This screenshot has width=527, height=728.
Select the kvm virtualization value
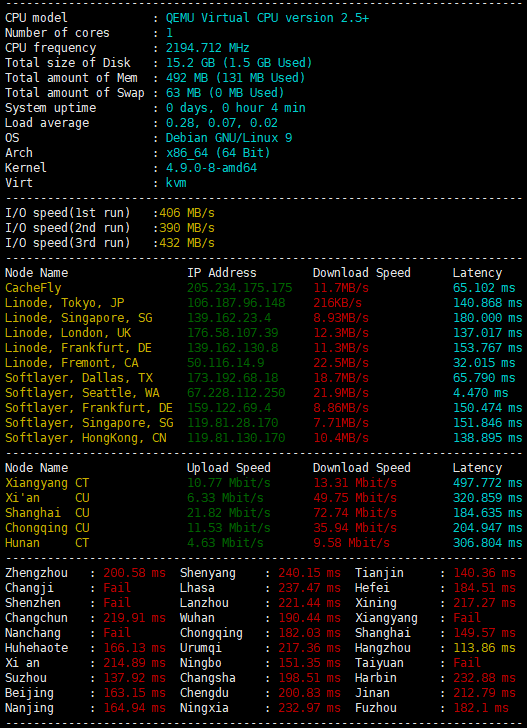point(176,182)
